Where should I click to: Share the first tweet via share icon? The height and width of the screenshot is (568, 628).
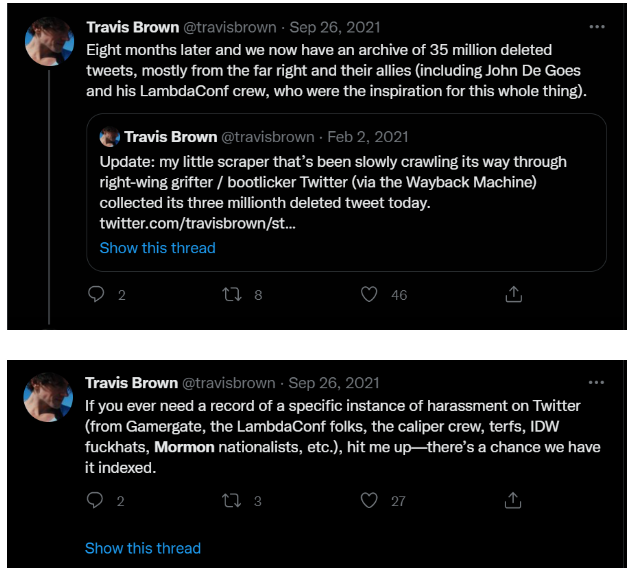coord(513,295)
